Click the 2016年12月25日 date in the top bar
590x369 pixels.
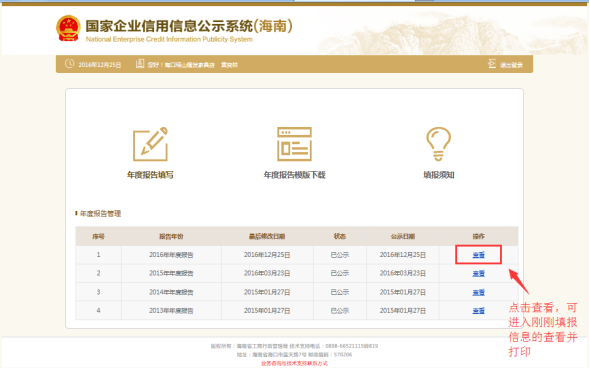(x=99, y=65)
